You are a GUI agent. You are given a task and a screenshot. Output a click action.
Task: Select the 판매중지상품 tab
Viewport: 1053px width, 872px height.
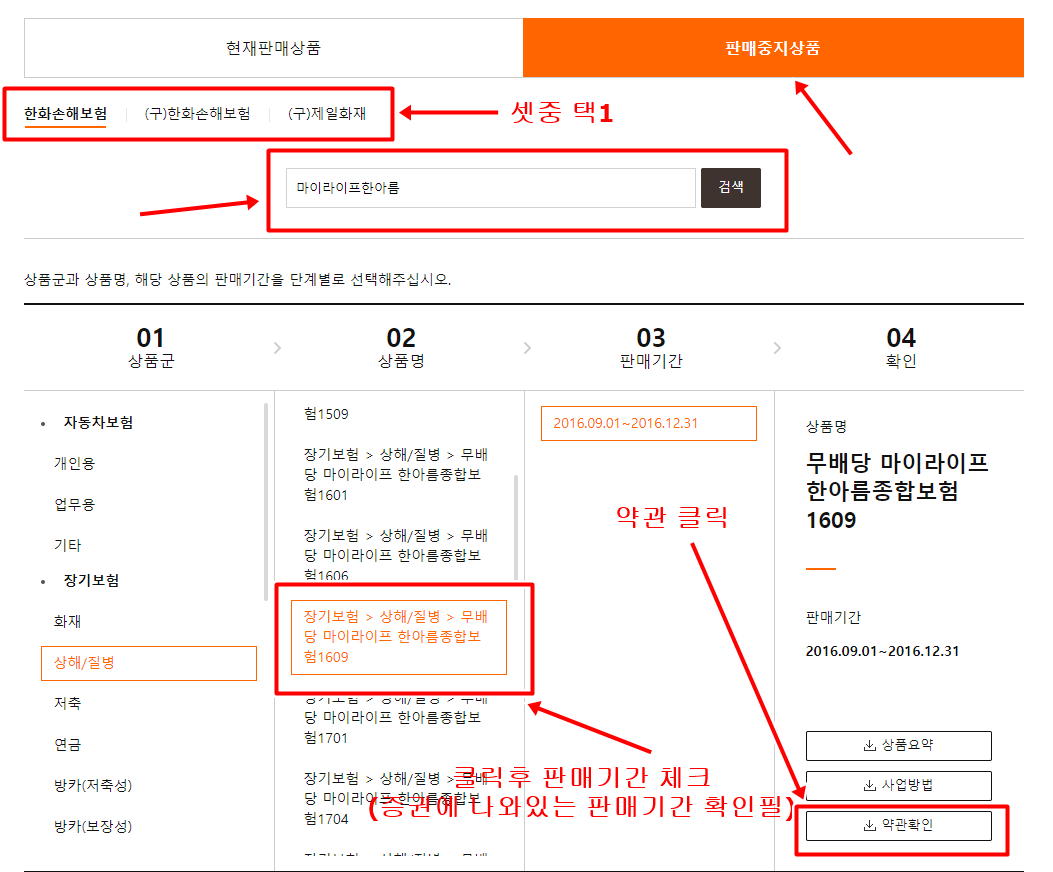pyautogui.click(x=773, y=48)
